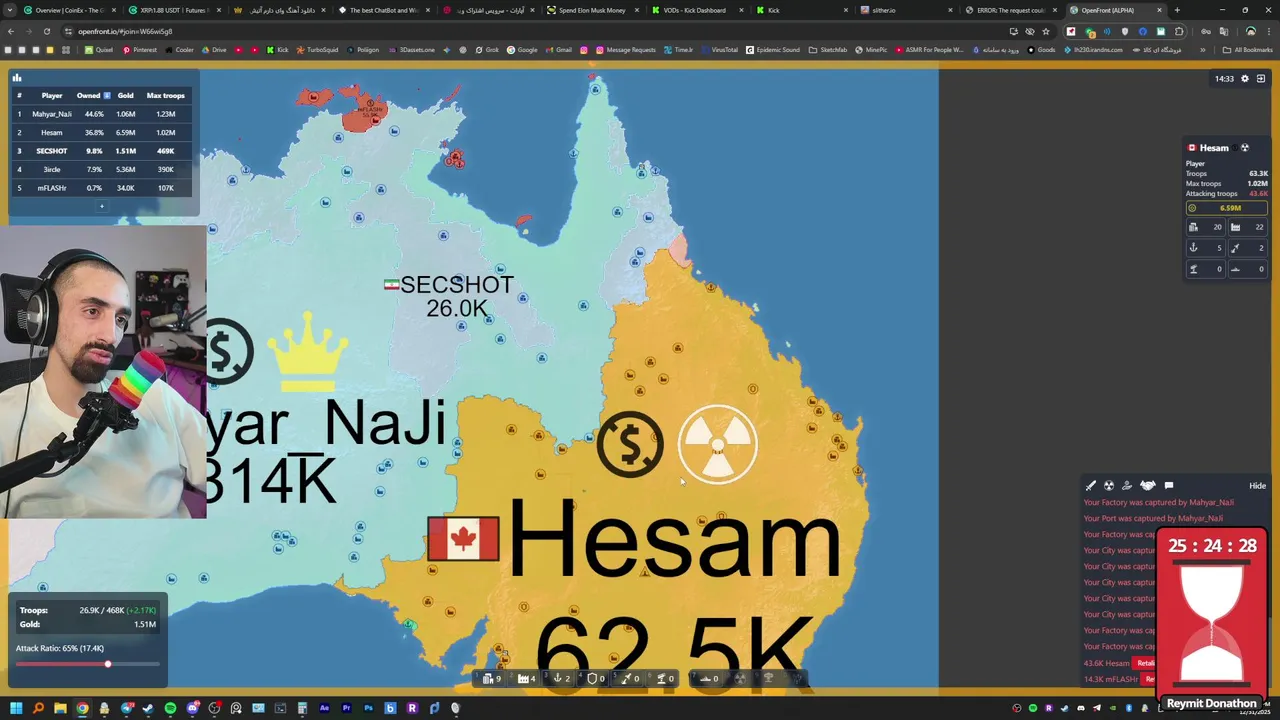Toggle attack events sword filter
The width and height of the screenshot is (1280, 720).
point(1091,486)
